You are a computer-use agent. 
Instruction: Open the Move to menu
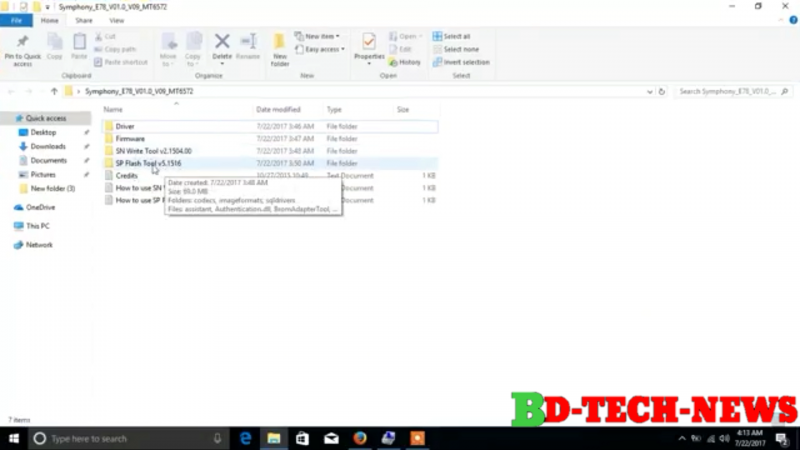(168, 49)
